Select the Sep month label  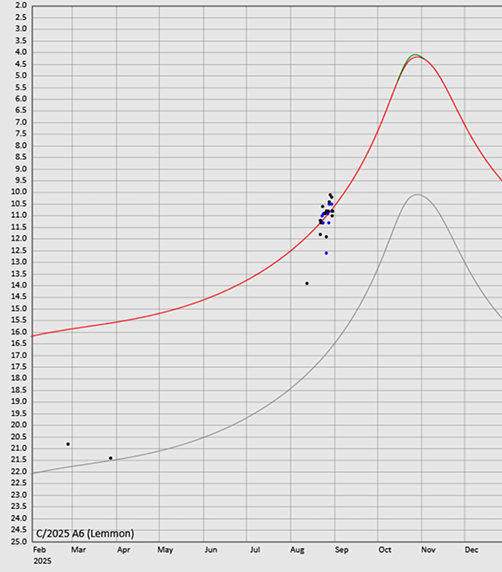(x=341, y=550)
